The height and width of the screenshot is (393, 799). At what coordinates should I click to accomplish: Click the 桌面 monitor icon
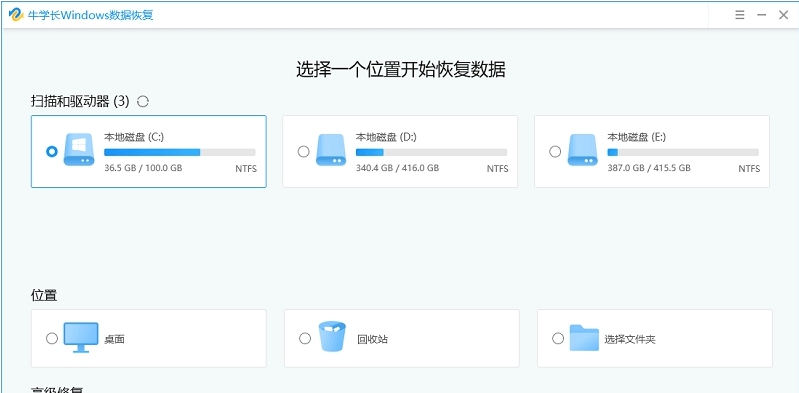[x=81, y=337]
